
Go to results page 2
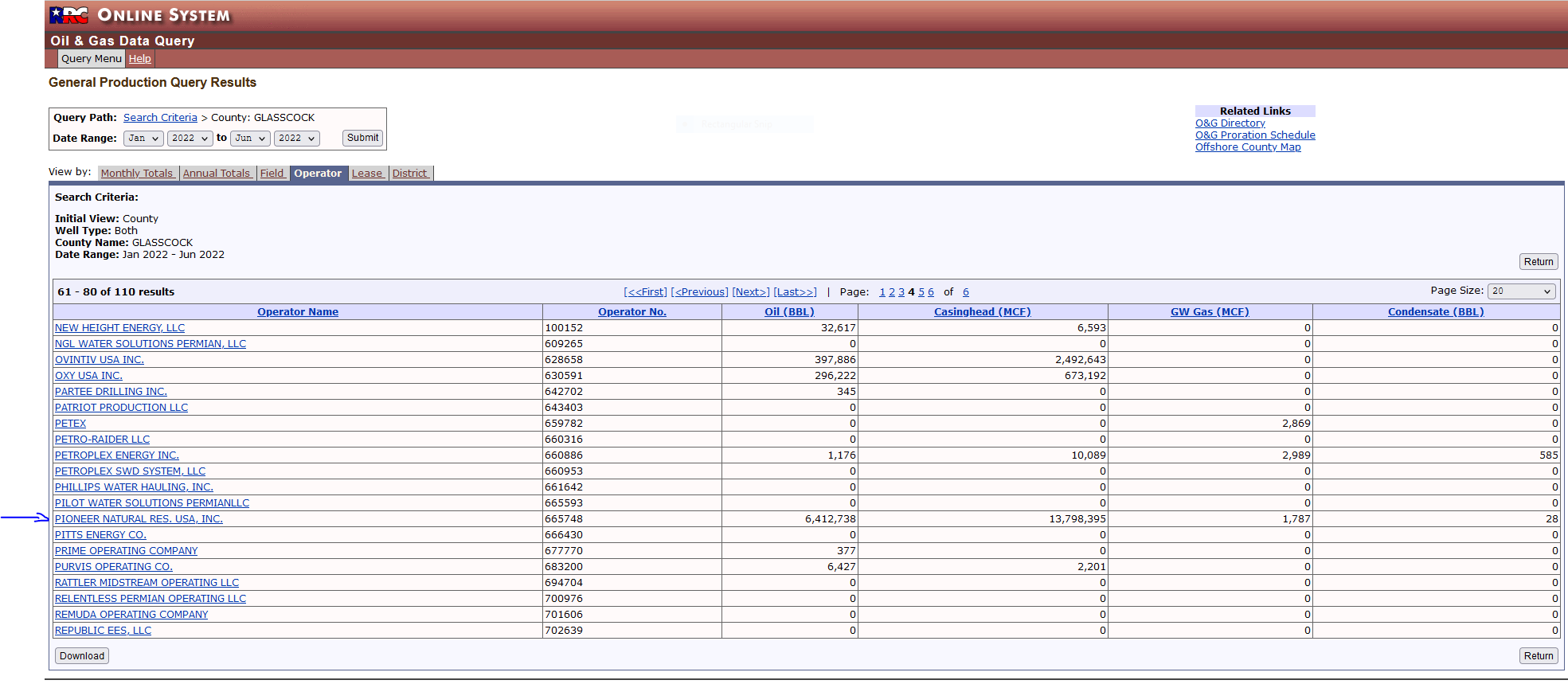tap(892, 292)
